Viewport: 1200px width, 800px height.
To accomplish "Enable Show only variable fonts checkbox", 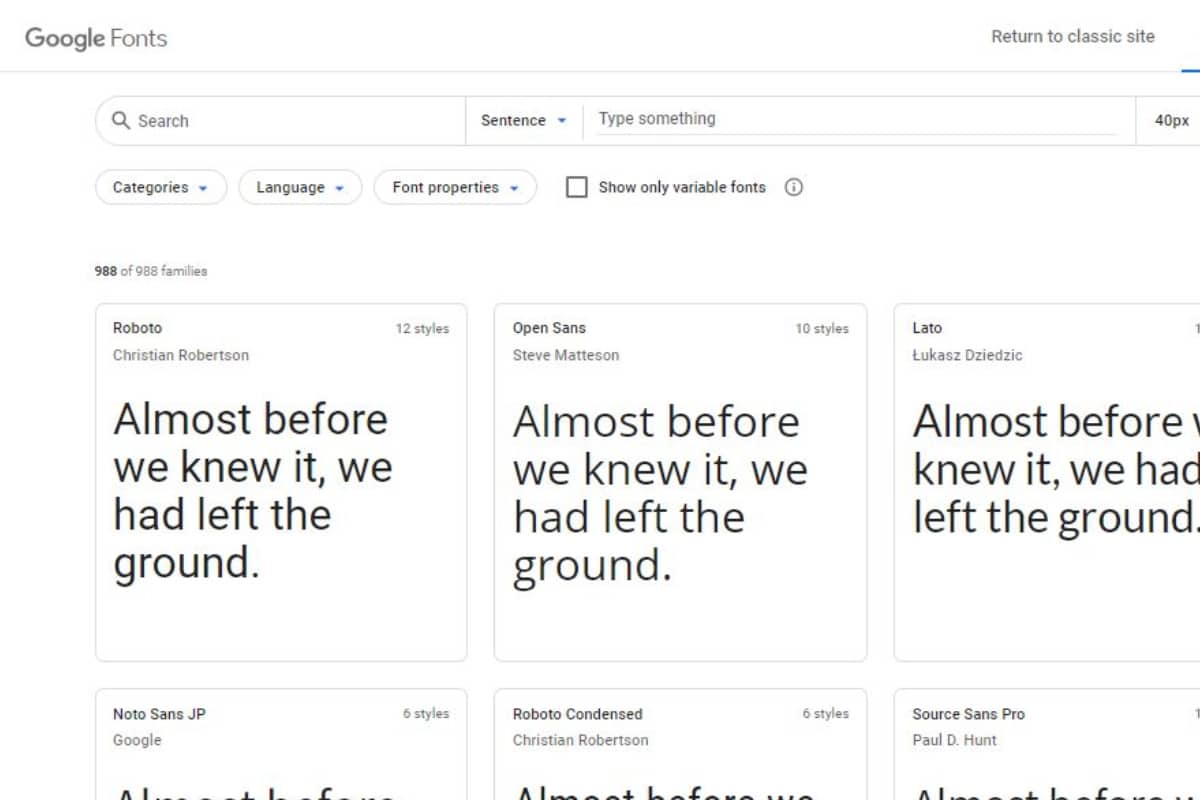I will [577, 187].
